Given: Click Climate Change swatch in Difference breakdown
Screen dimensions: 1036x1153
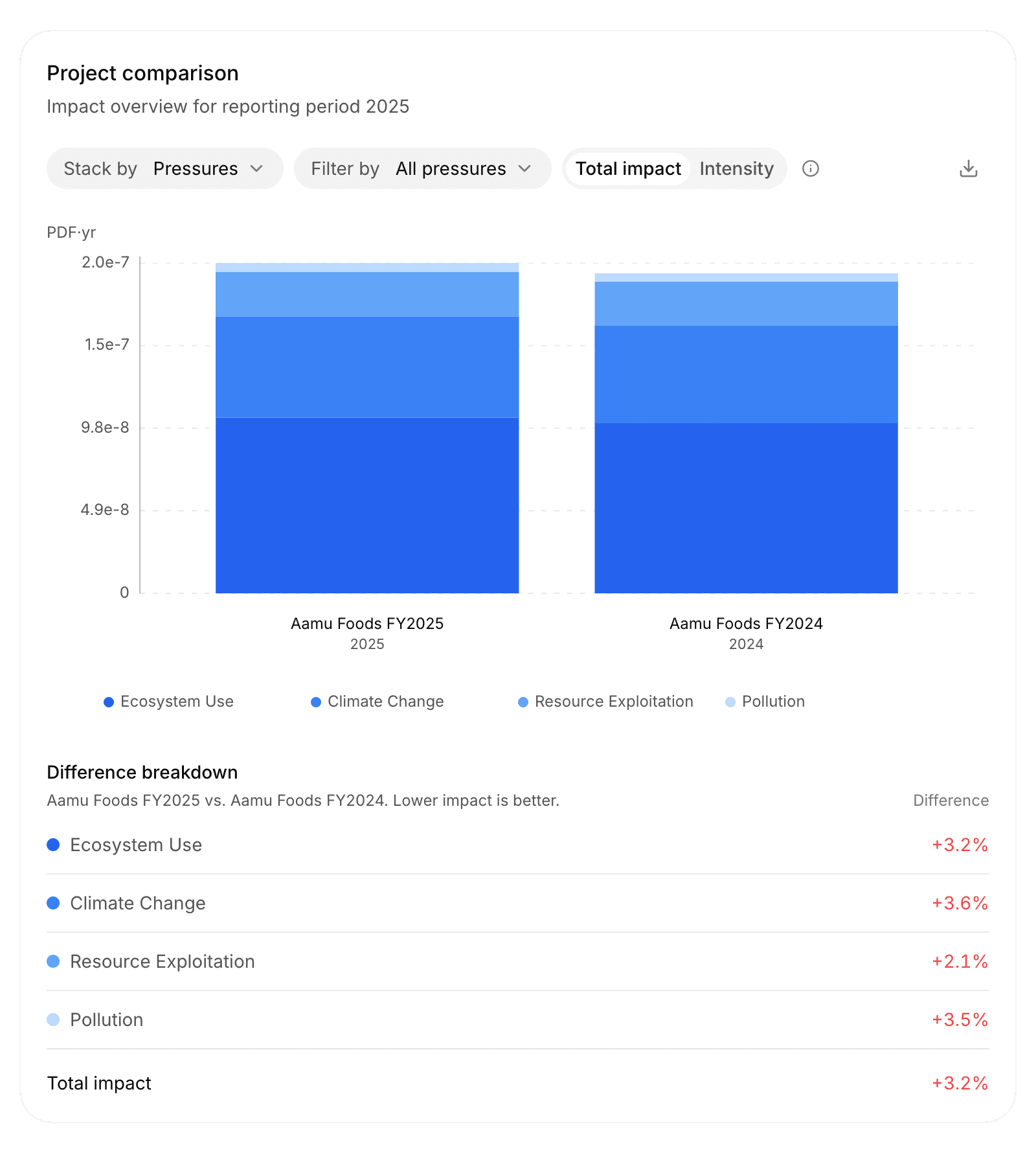Looking at the screenshot, I should pyautogui.click(x=53, y=903).
